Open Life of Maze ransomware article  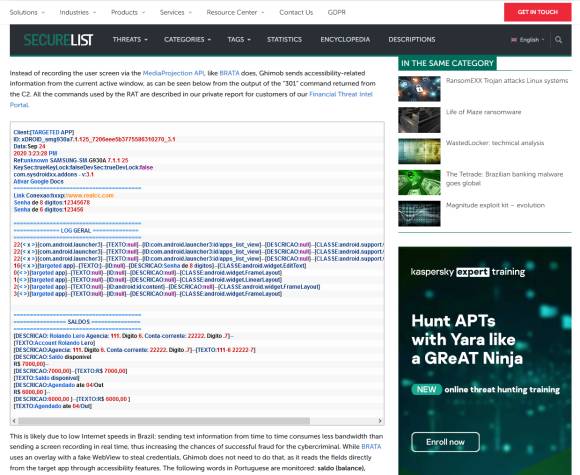pos(483,112)
